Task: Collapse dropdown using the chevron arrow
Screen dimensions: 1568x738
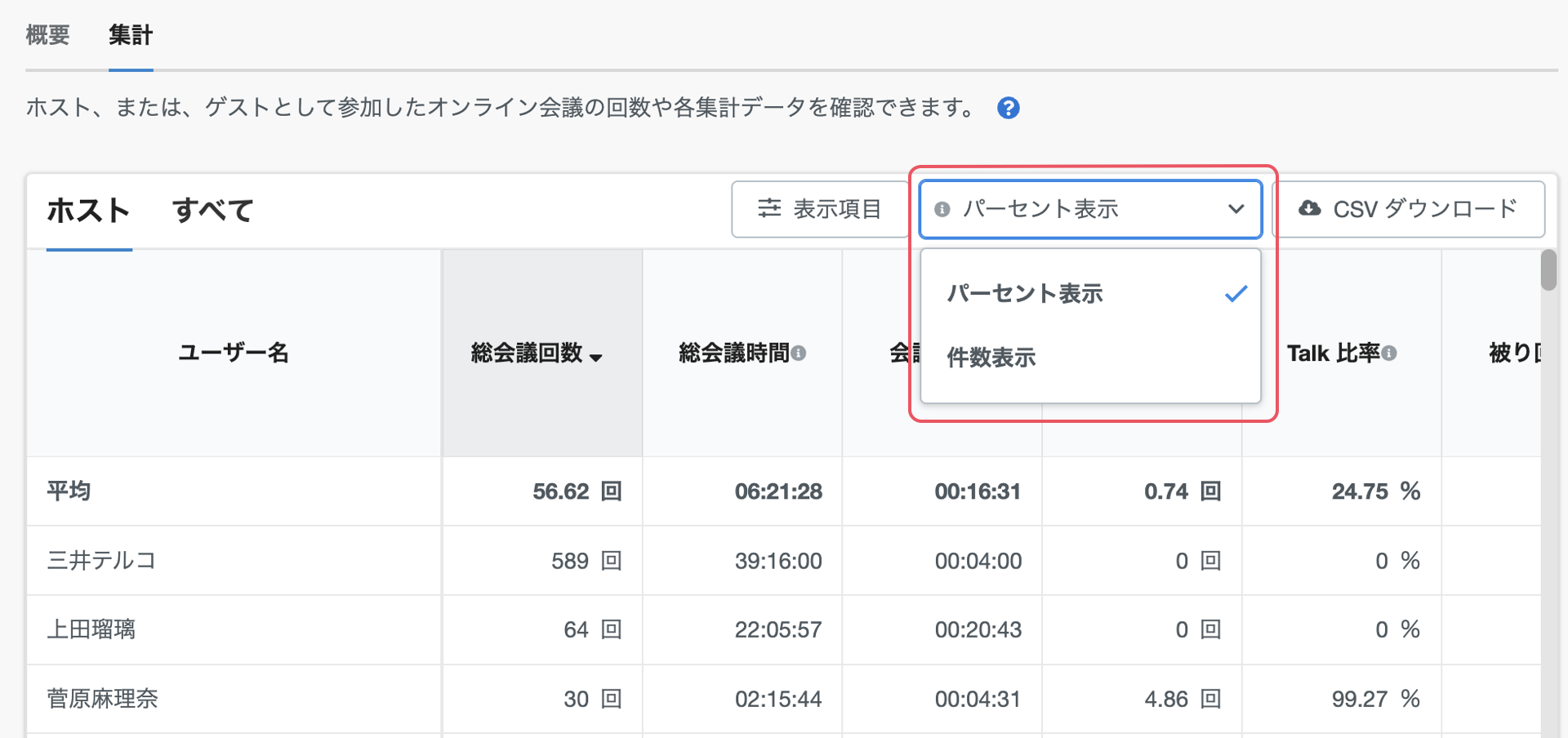Action: [x=1236, y=210]
